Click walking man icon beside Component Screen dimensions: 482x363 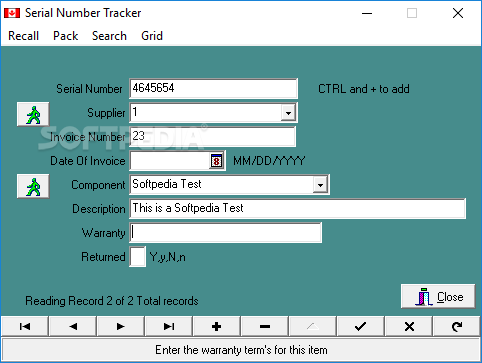click(x=33, y=186)
